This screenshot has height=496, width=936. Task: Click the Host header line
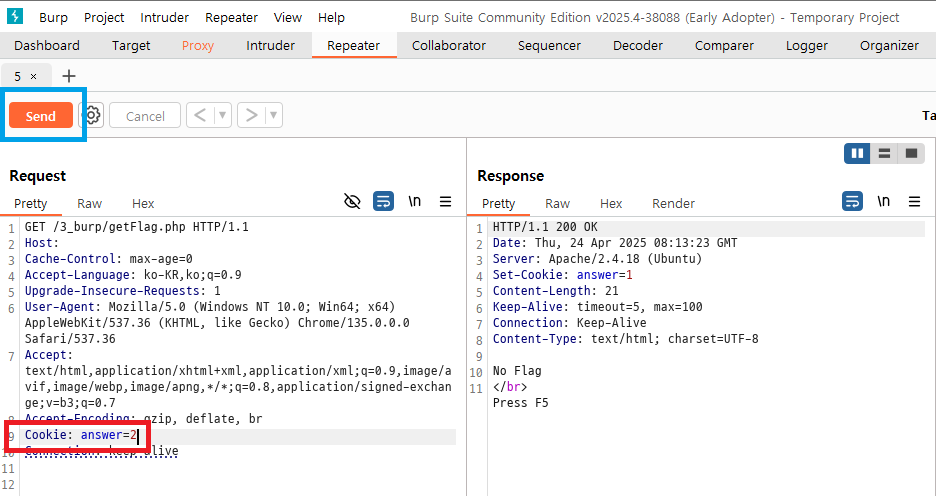42,243
